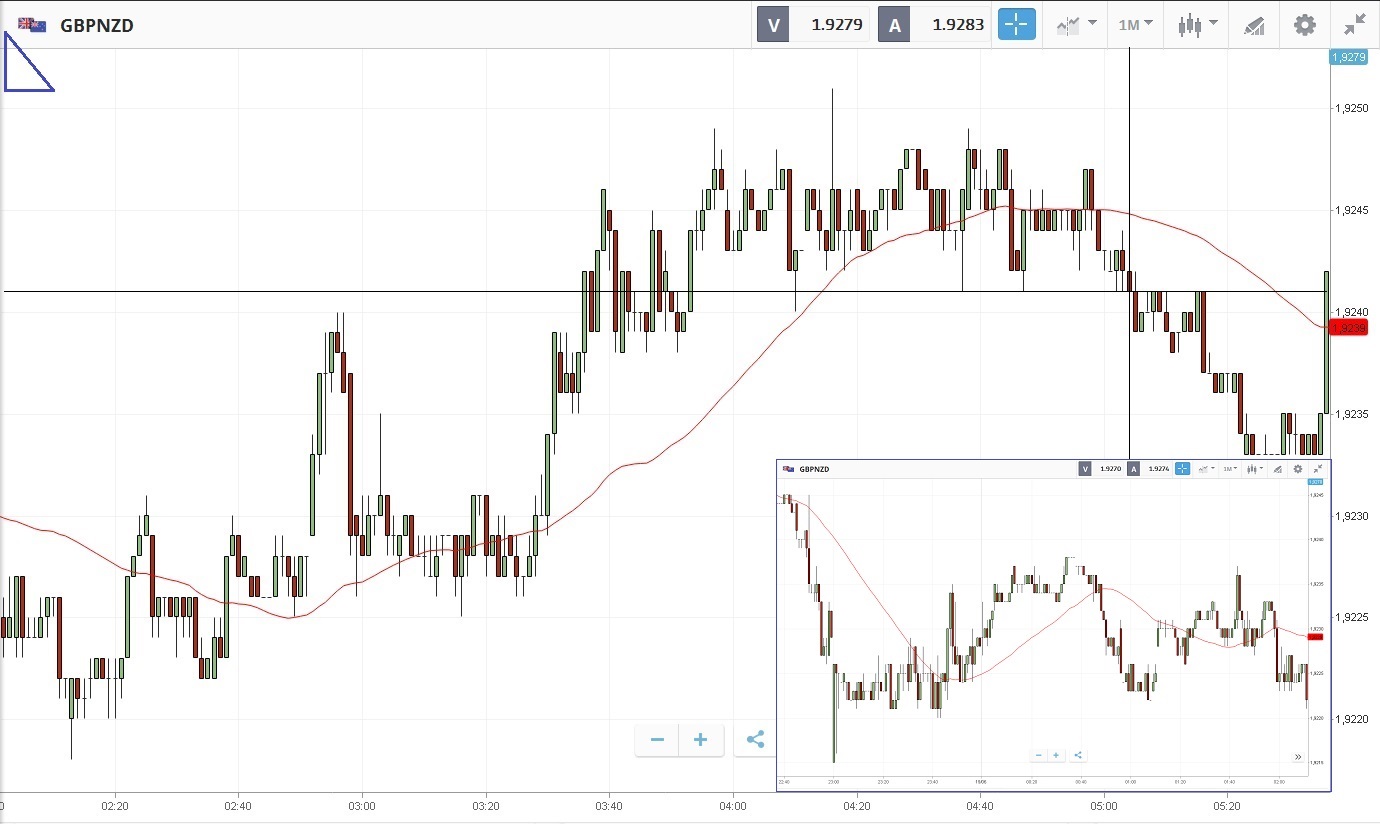Click the 1,9245 label on main price axis
1380x824 pixels.
pyautogui.click(x=1352, y=210)
